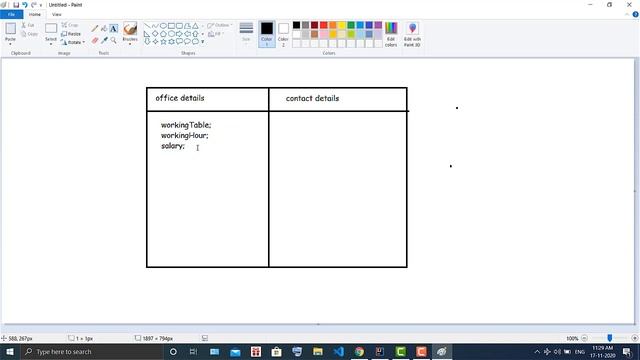Click the Copy command
Screen dimensions: 640x360
point(29,34)
